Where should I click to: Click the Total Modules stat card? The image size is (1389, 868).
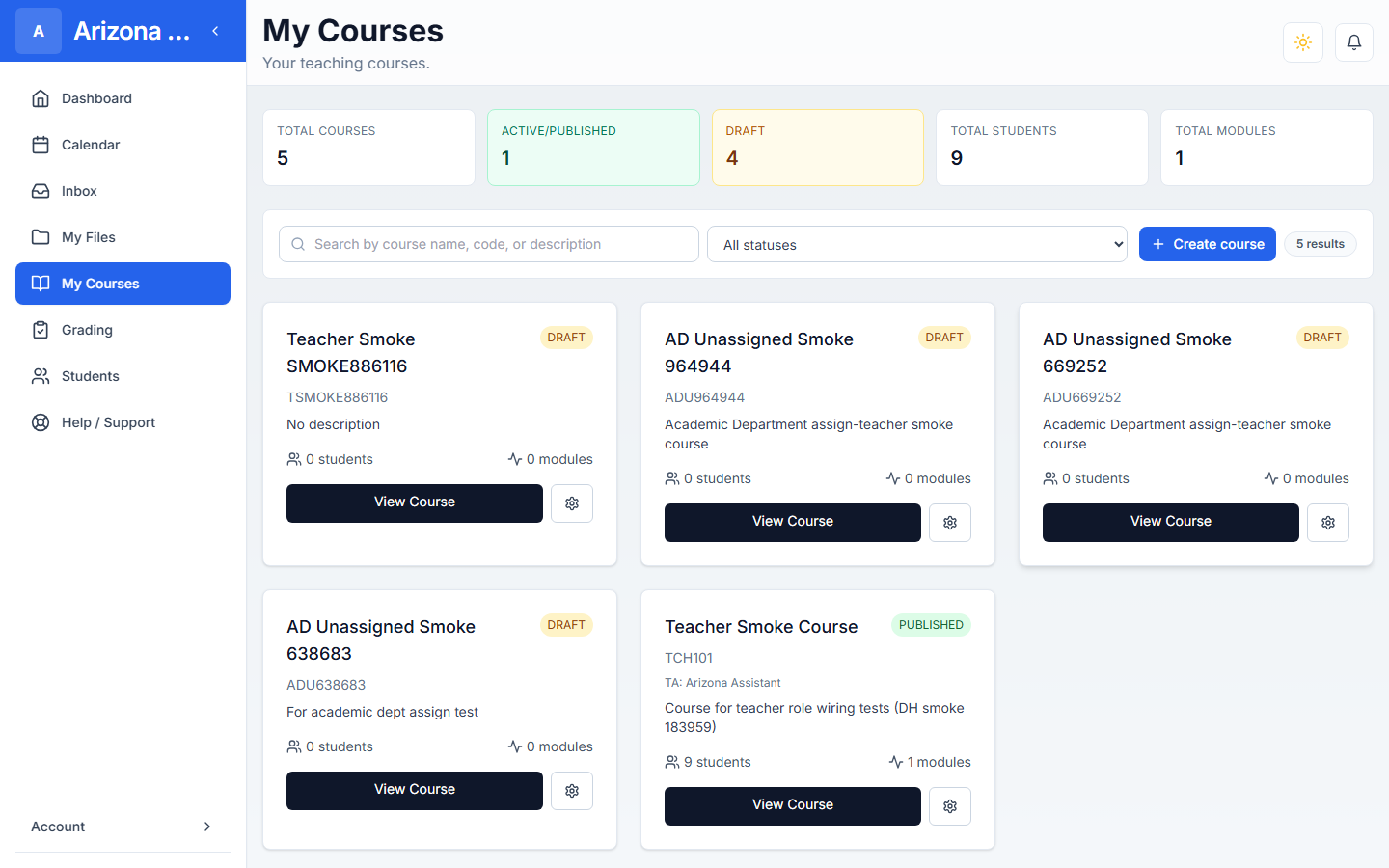pos(1266,148)
